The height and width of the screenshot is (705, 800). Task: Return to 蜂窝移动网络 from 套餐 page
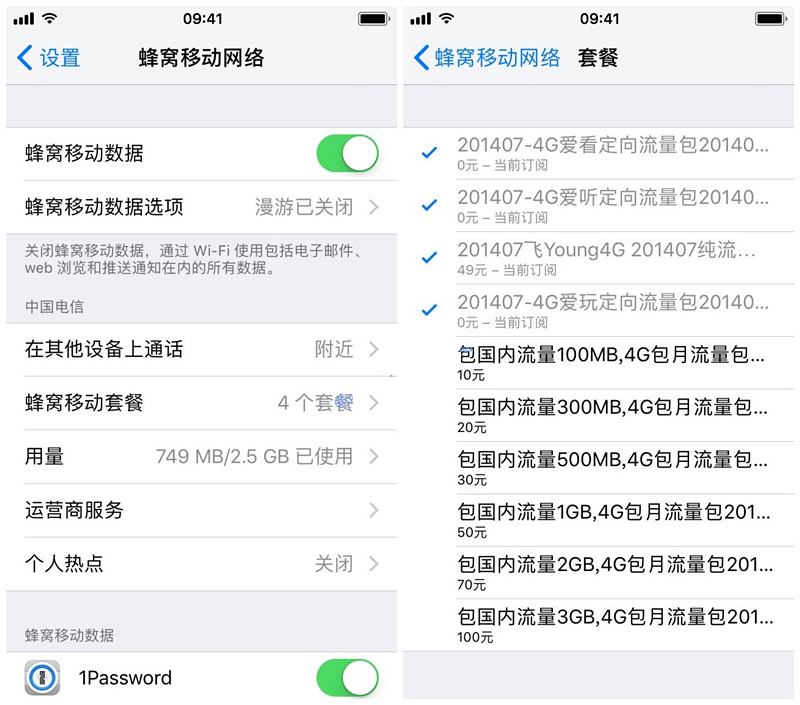point(487,57)
